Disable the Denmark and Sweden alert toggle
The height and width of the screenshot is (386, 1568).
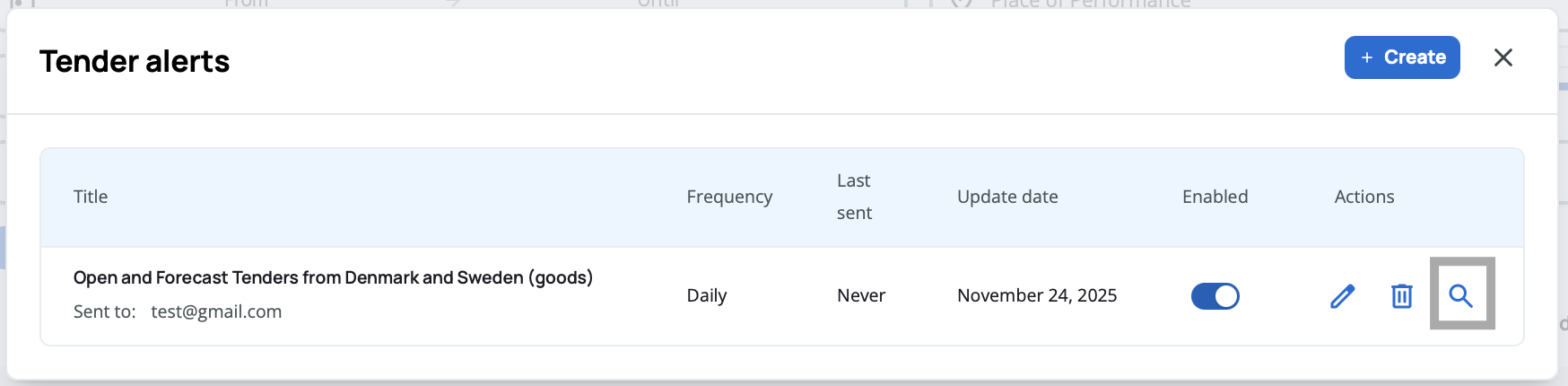tap(1215, 295)
